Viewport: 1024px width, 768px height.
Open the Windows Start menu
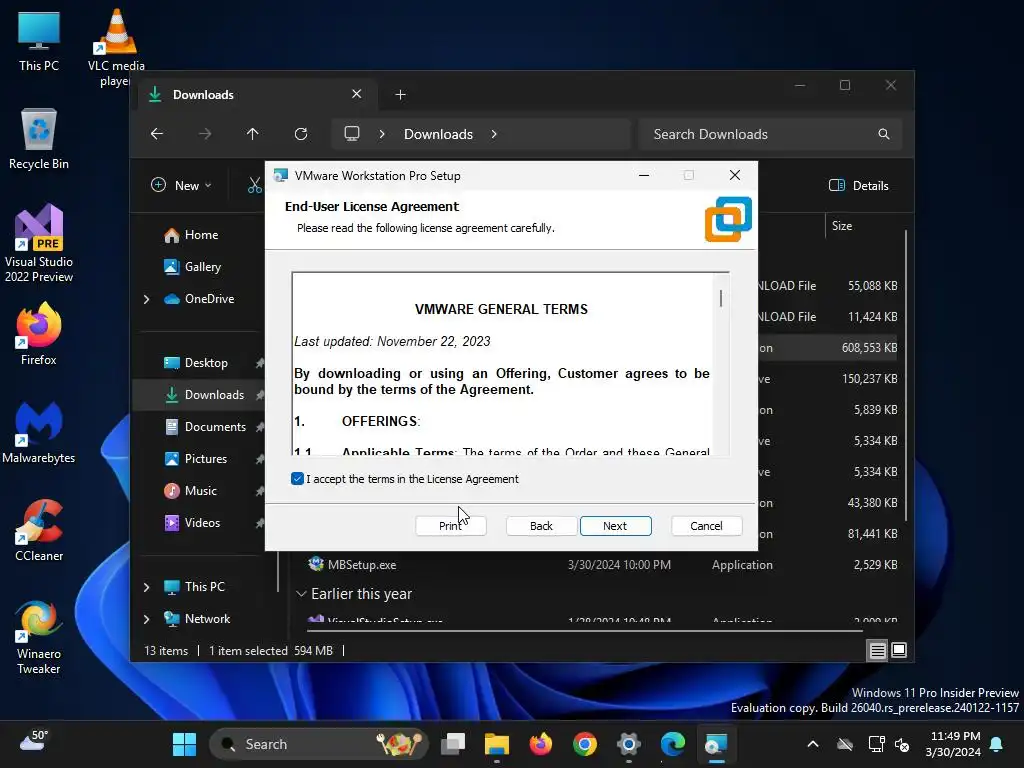[x=184, y=744]
